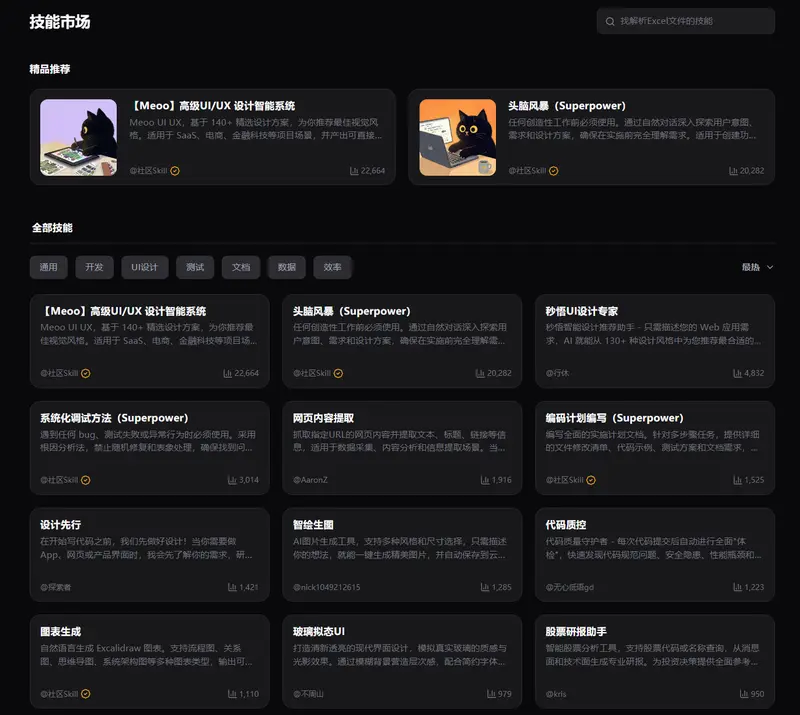Click chart icon beside 4,832
The height and width of the screenshot is (715, 800).
[737, 374]
